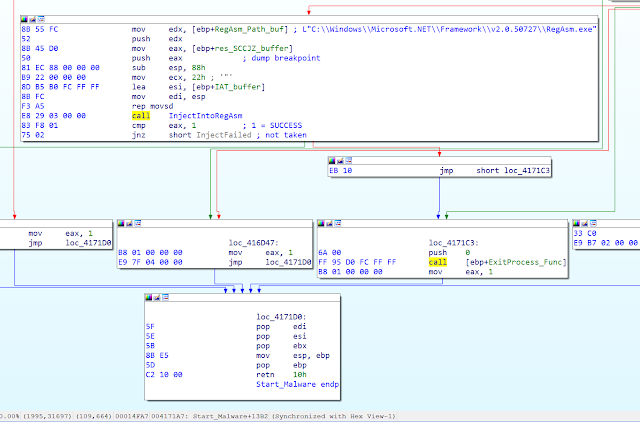Select the 'rep movsd' instruction

tap(152, 106)
